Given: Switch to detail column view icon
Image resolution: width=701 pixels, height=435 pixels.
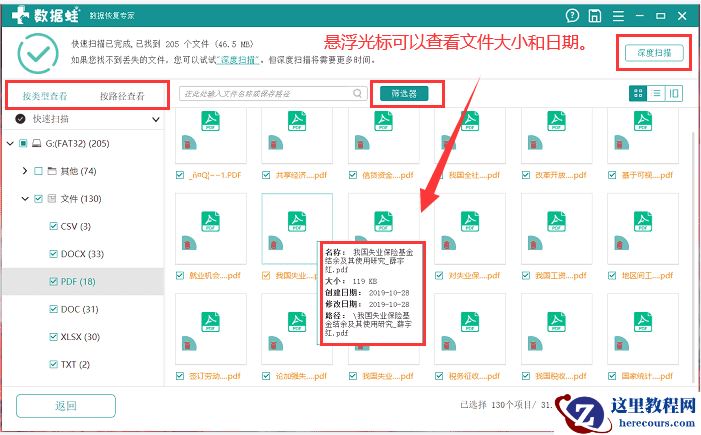Looking at the screenshot, I should pos(674,93).
